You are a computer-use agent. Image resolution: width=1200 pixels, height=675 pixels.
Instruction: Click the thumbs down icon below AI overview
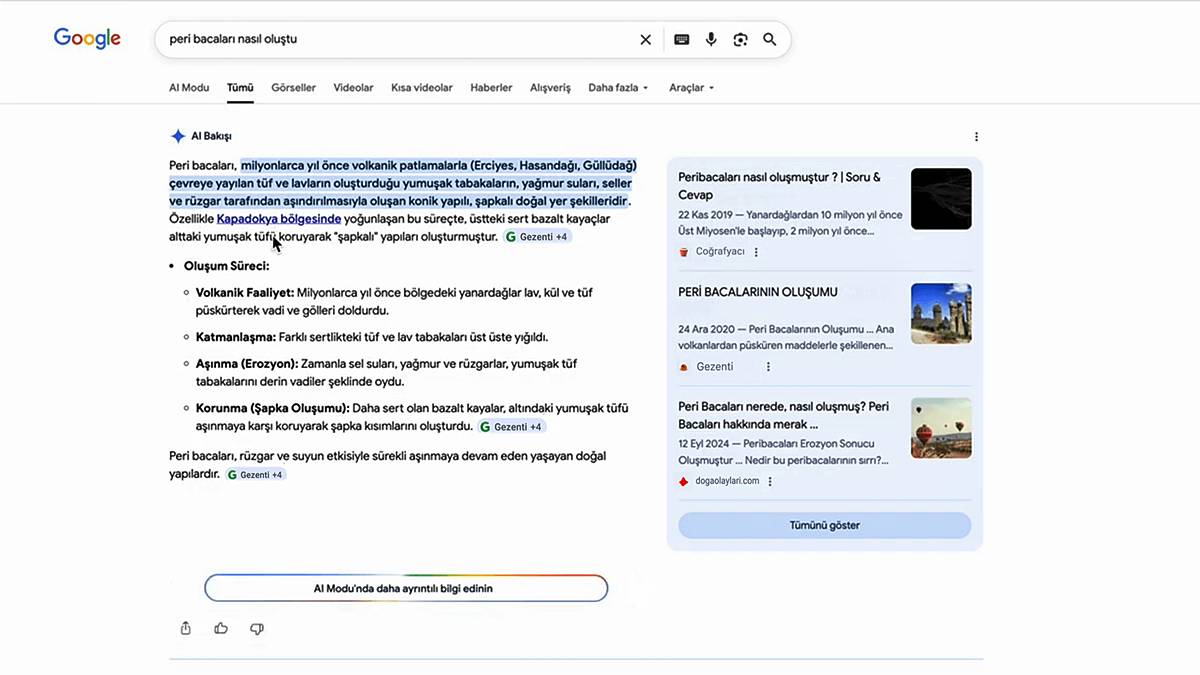click(x=257, y=628)
